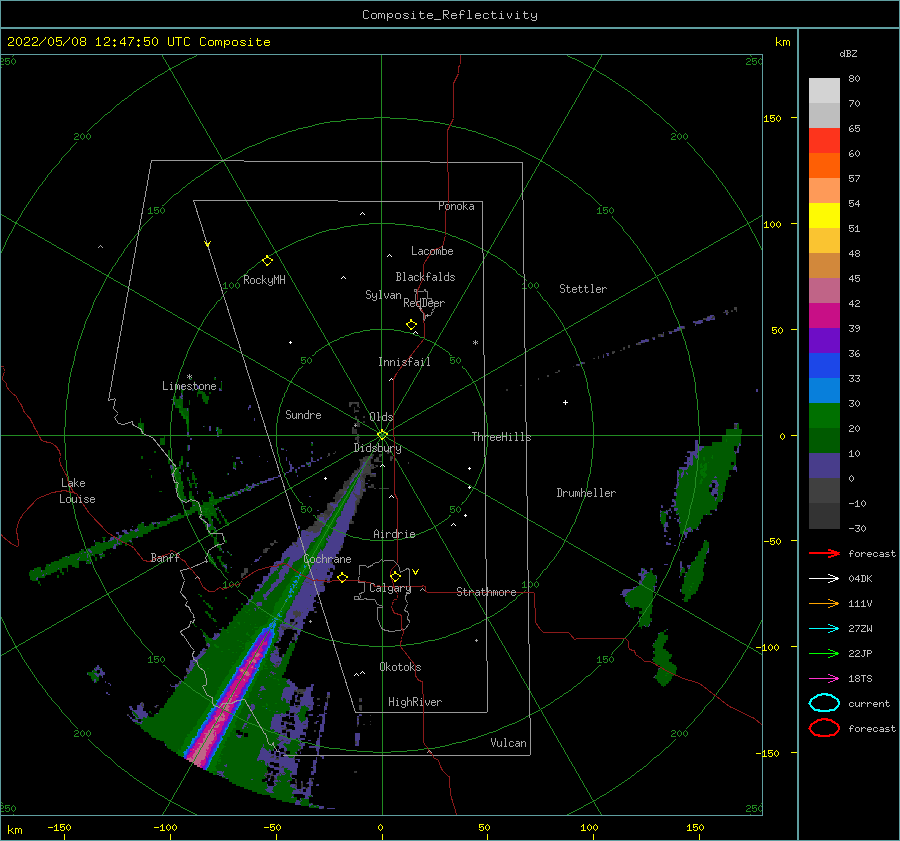Click the yellow radar-site diamond at Olds
The height and width of the screenshot is (841, 900).
pos(382,435)
